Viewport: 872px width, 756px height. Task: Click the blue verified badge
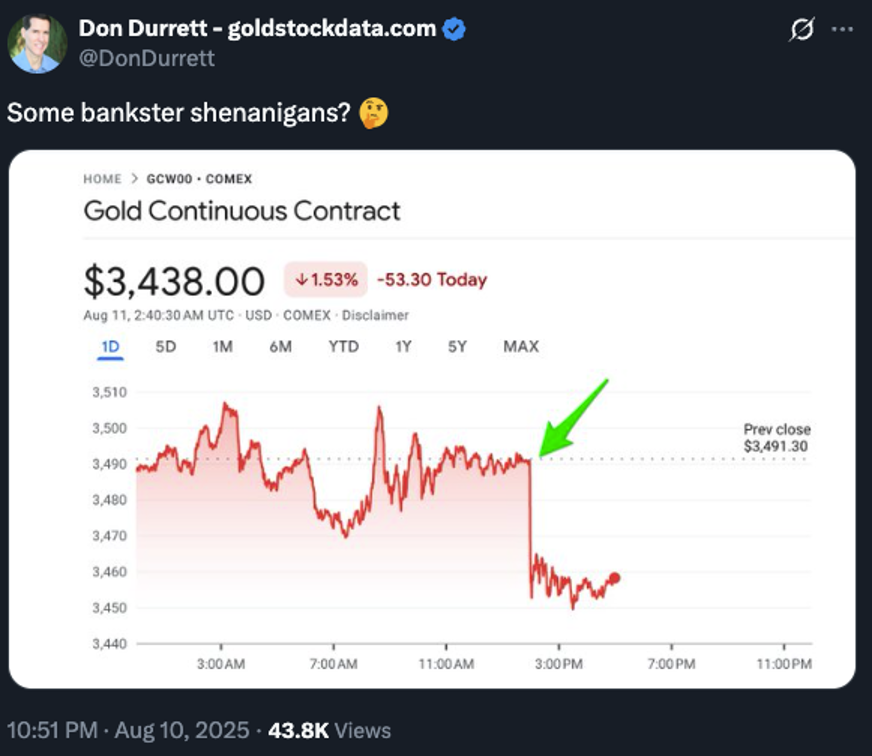pos(454,29)
